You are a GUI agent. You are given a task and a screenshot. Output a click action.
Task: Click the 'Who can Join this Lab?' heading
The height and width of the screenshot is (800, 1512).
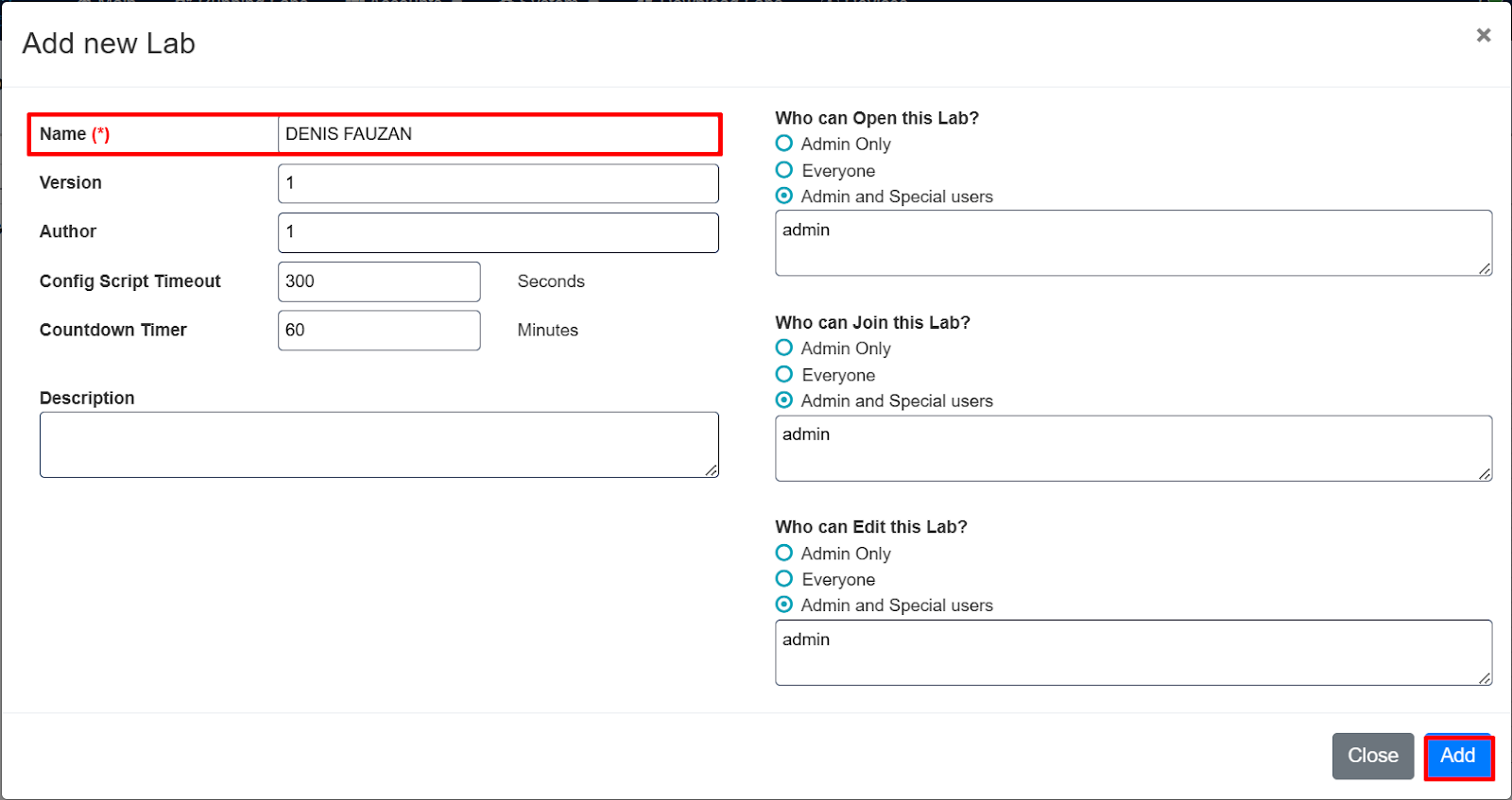point(873,322)
